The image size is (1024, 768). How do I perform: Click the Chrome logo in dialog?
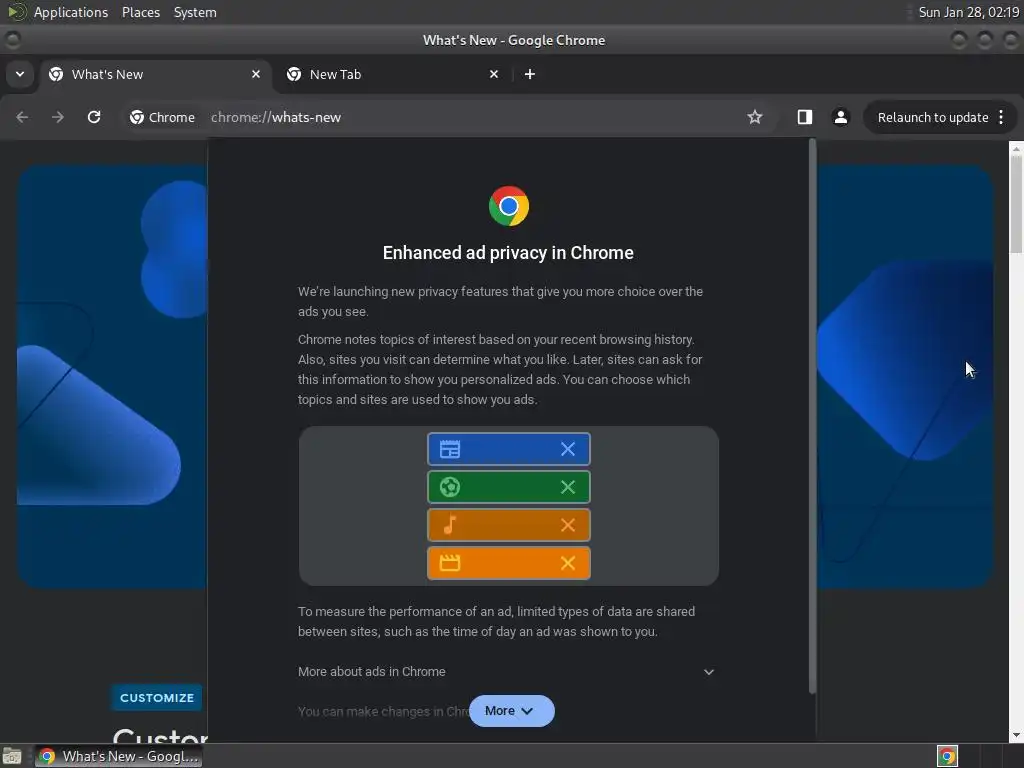(509, 206)
